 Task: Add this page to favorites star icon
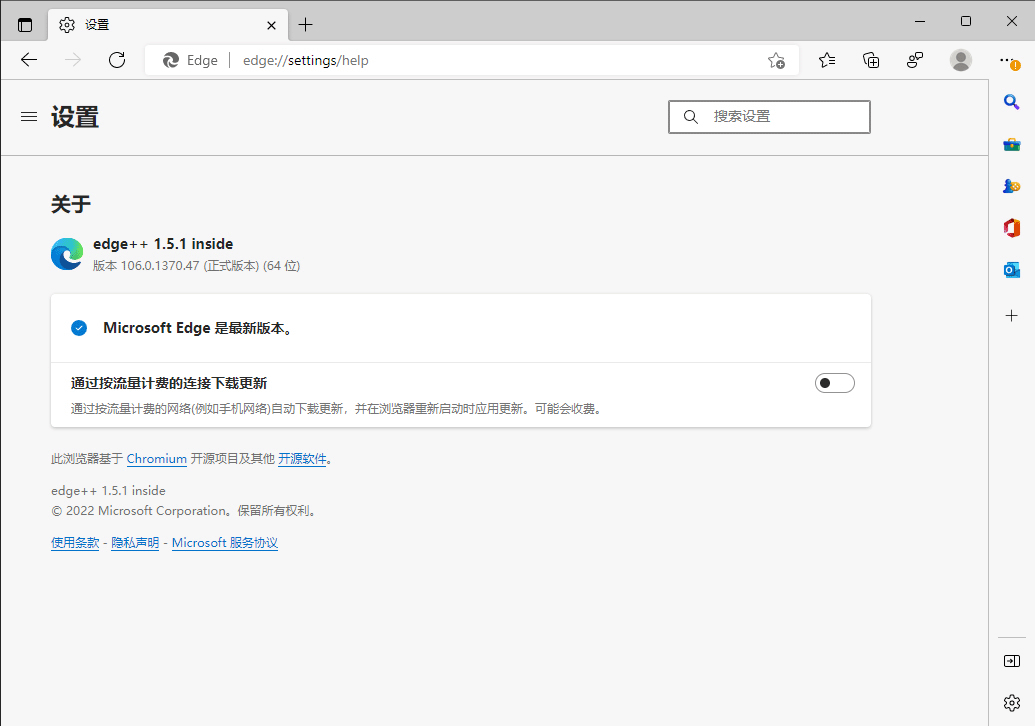[776, 61]
